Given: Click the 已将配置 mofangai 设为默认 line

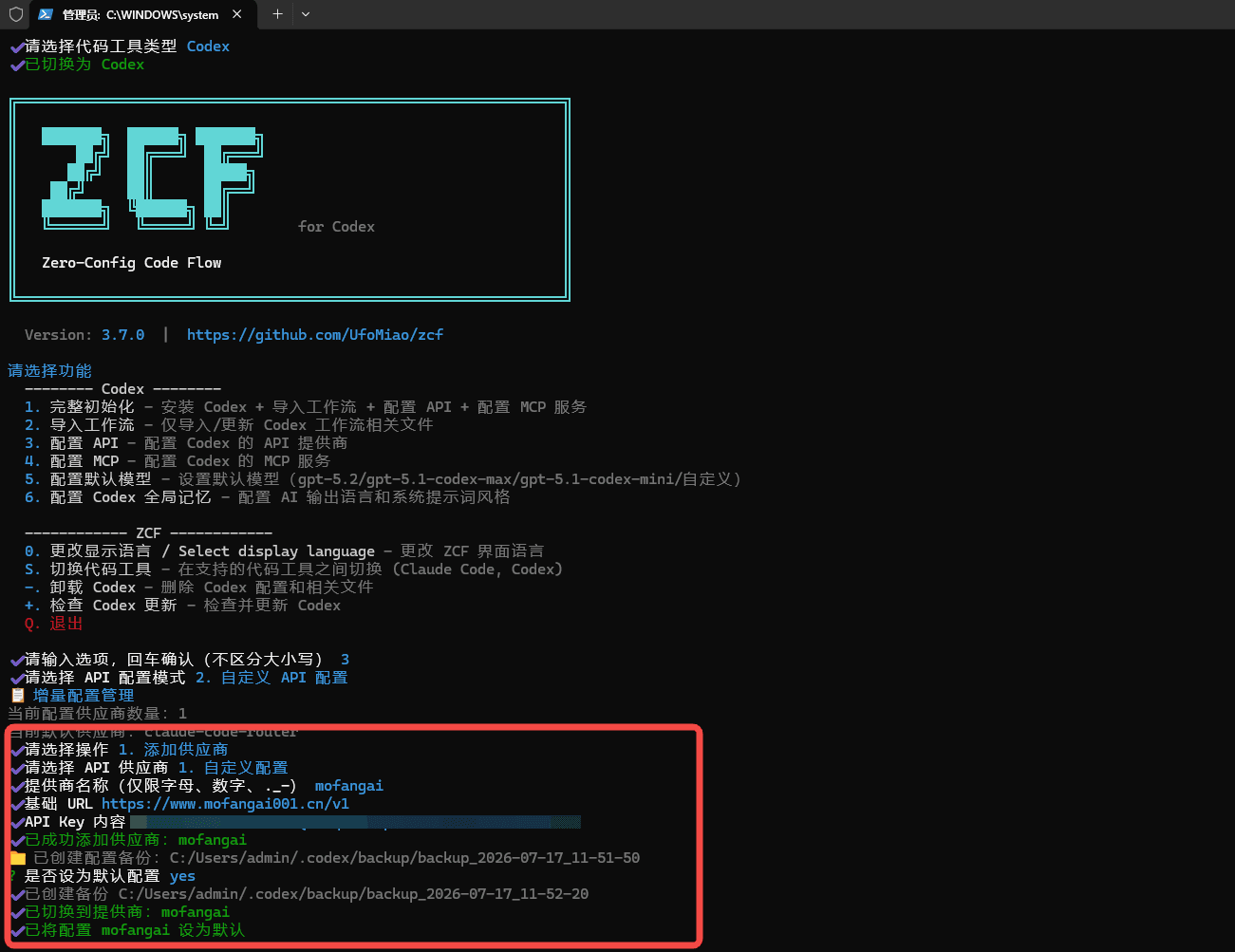Looking at the screenshot, I should pyautogui.click(x=127, y=930).
